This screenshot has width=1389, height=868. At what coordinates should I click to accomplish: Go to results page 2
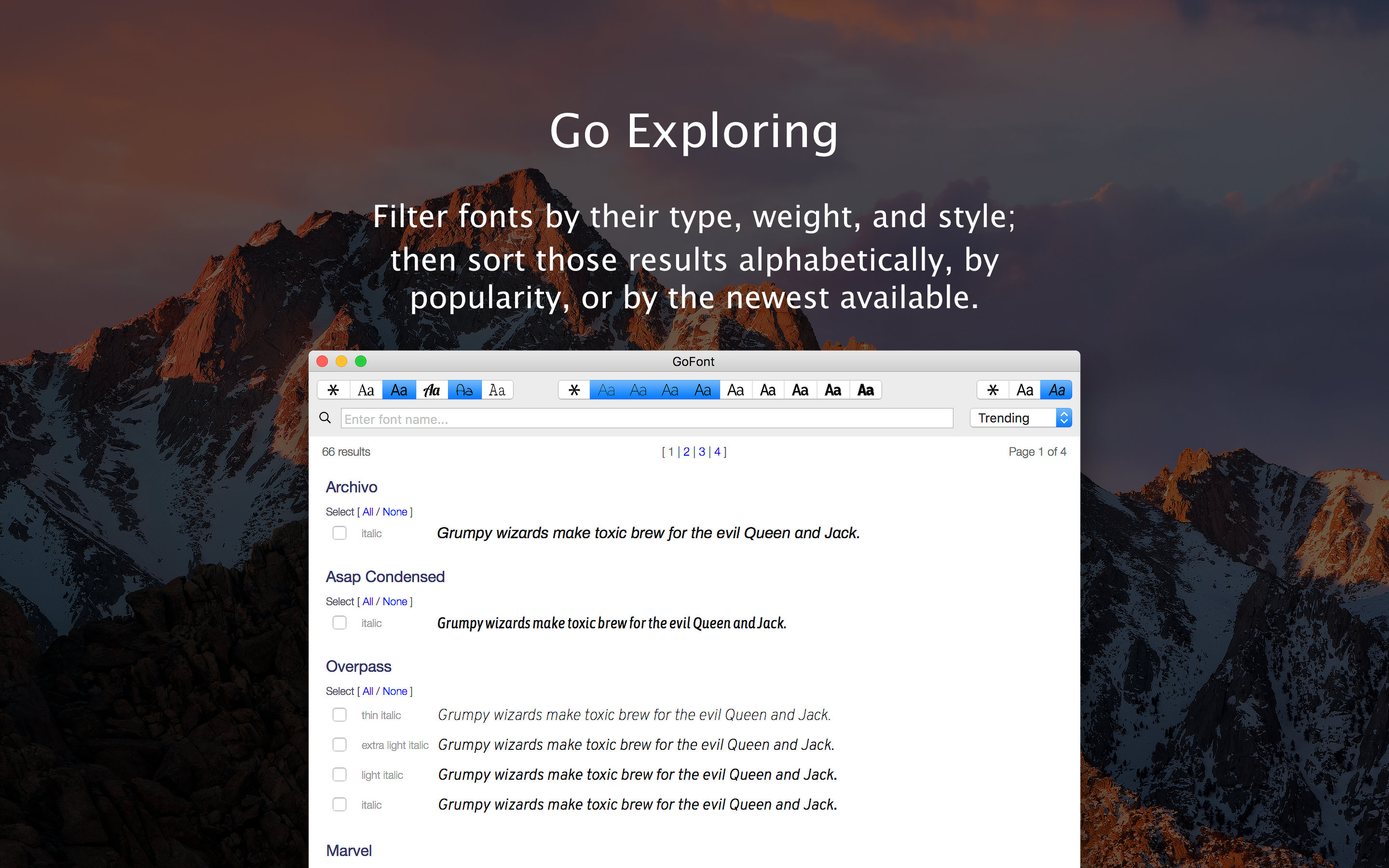point(686,452)
